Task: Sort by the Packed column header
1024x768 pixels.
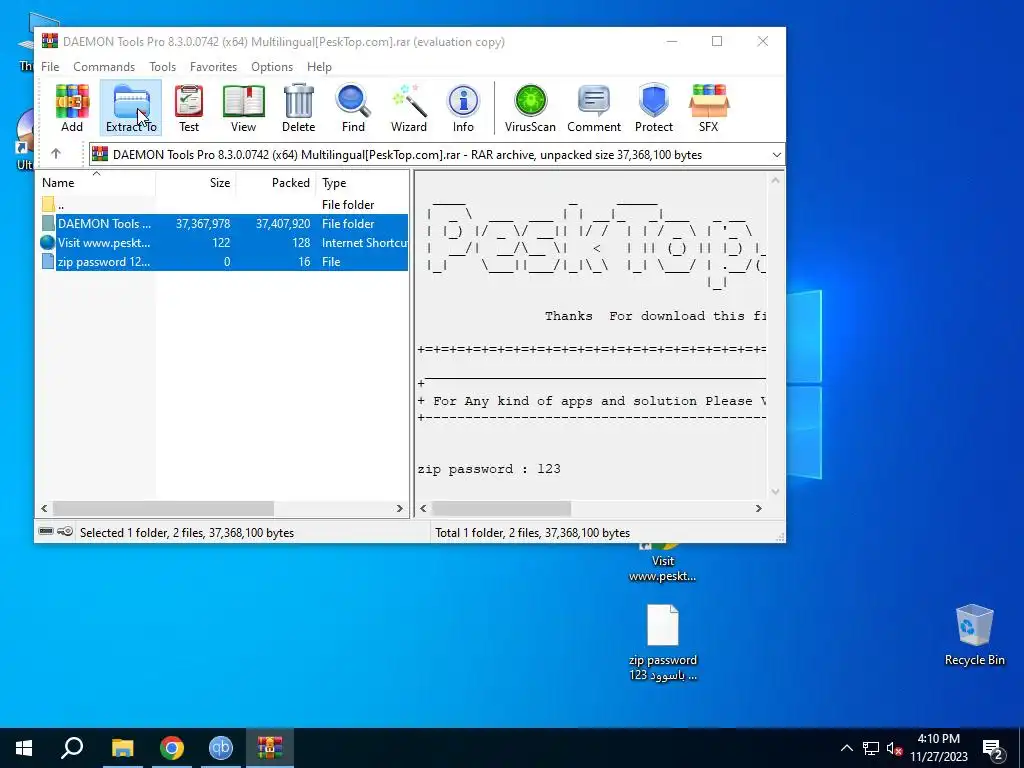Action: coord(276,183)
